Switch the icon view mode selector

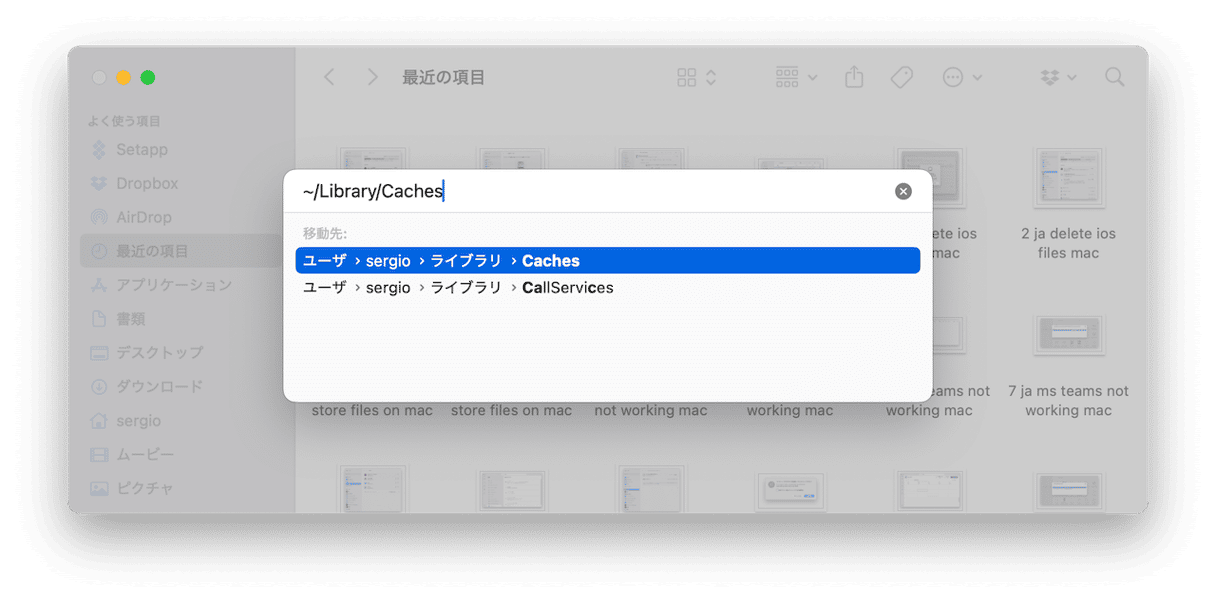pyautogui.click(x=697, y=77)
